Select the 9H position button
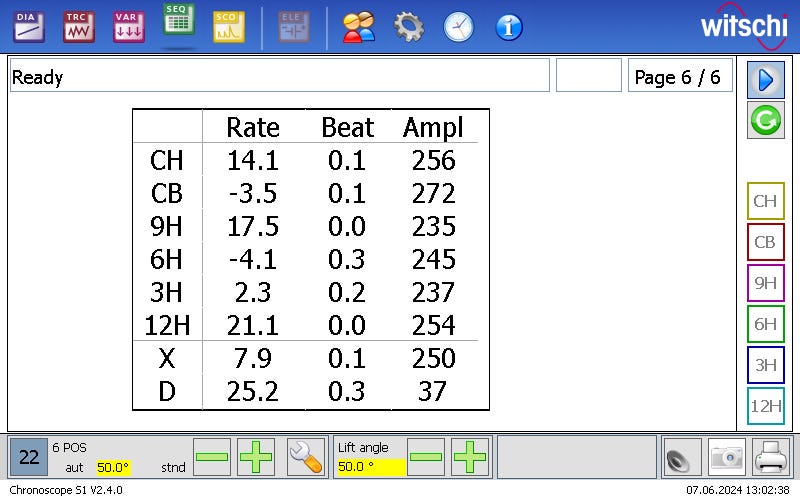This screenshot has height=500, width=800. click(766, 283)
